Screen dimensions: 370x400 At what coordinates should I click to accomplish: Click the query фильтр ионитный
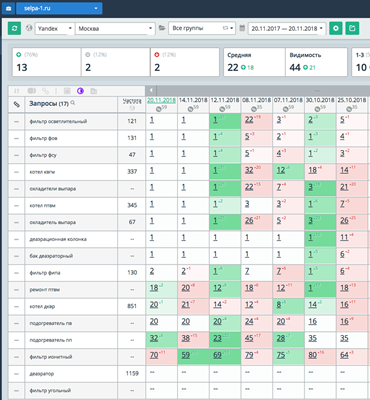pyautogui.click(x=51, y=357)
